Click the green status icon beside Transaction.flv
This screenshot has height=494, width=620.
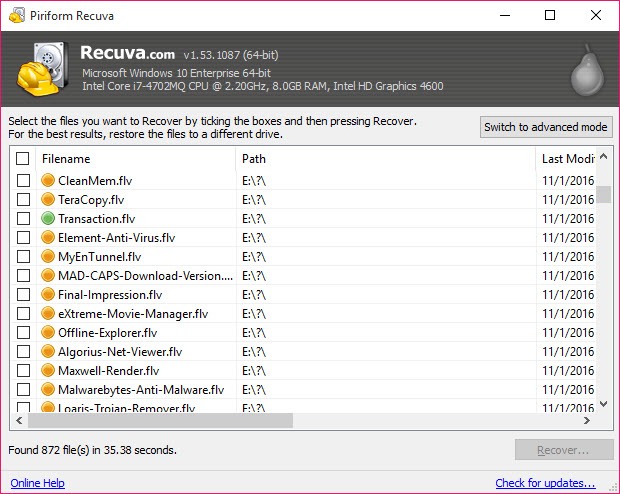(47, 219)
